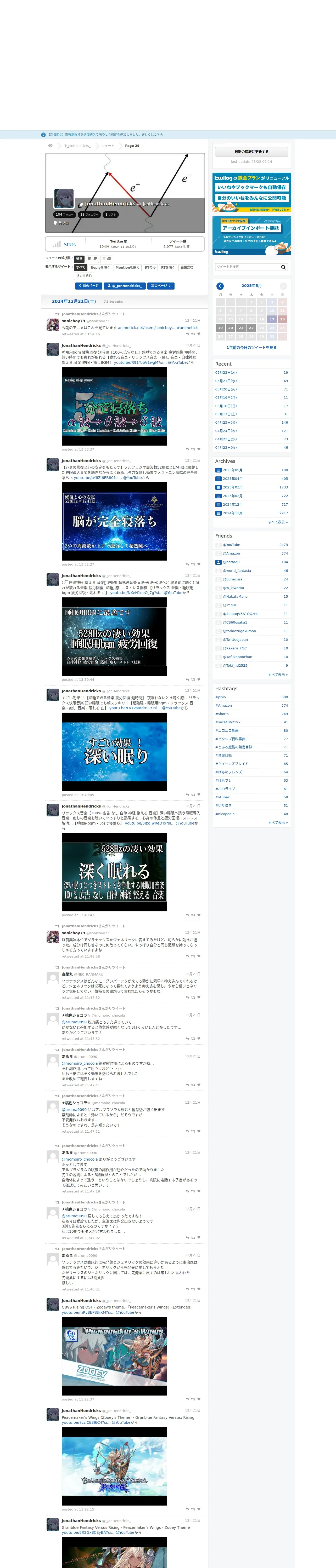Filter to 画像含む tweets
The image size is (336, 1568).
point(187,267)
